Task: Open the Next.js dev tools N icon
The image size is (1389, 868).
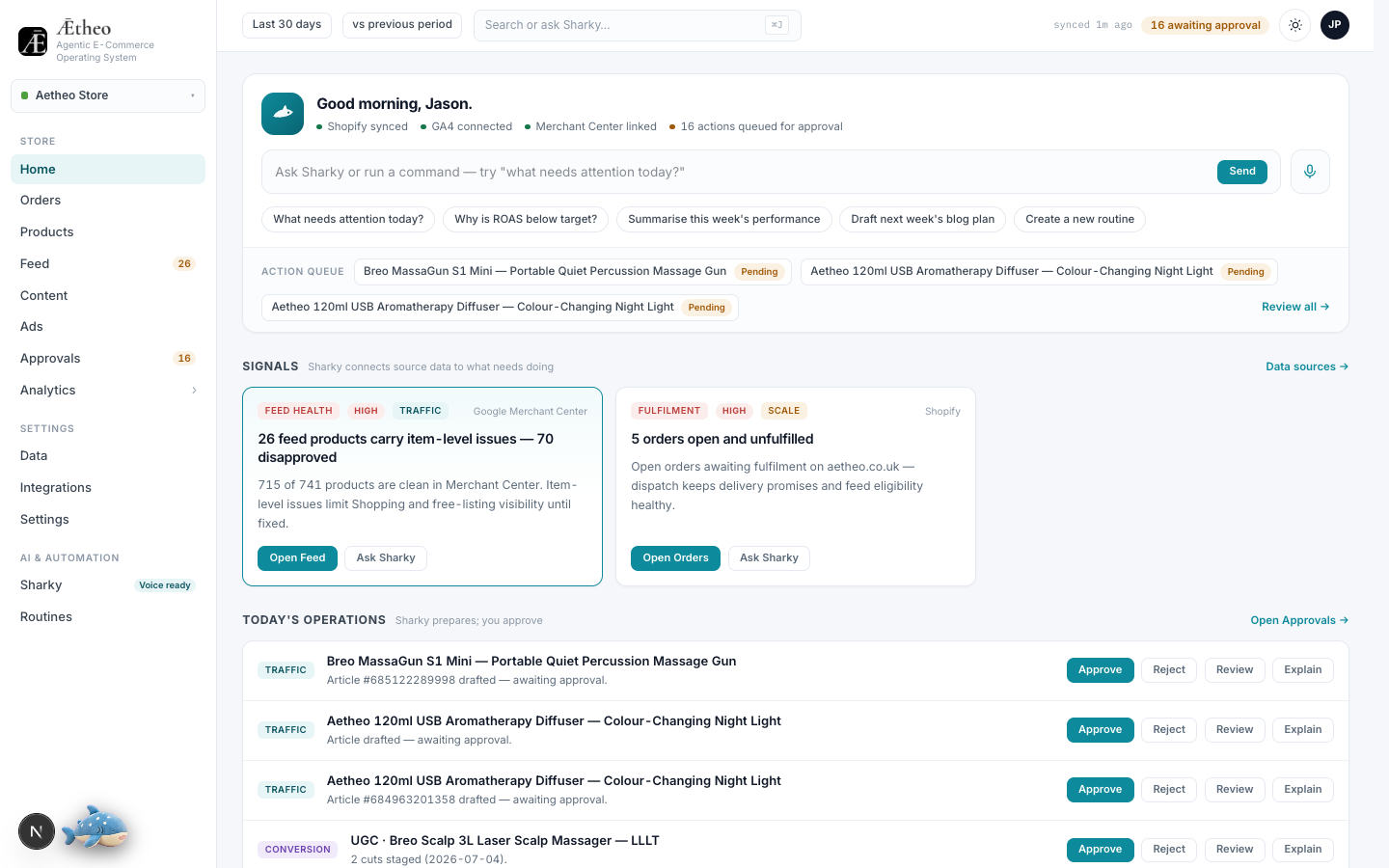Action: point(37,831)
